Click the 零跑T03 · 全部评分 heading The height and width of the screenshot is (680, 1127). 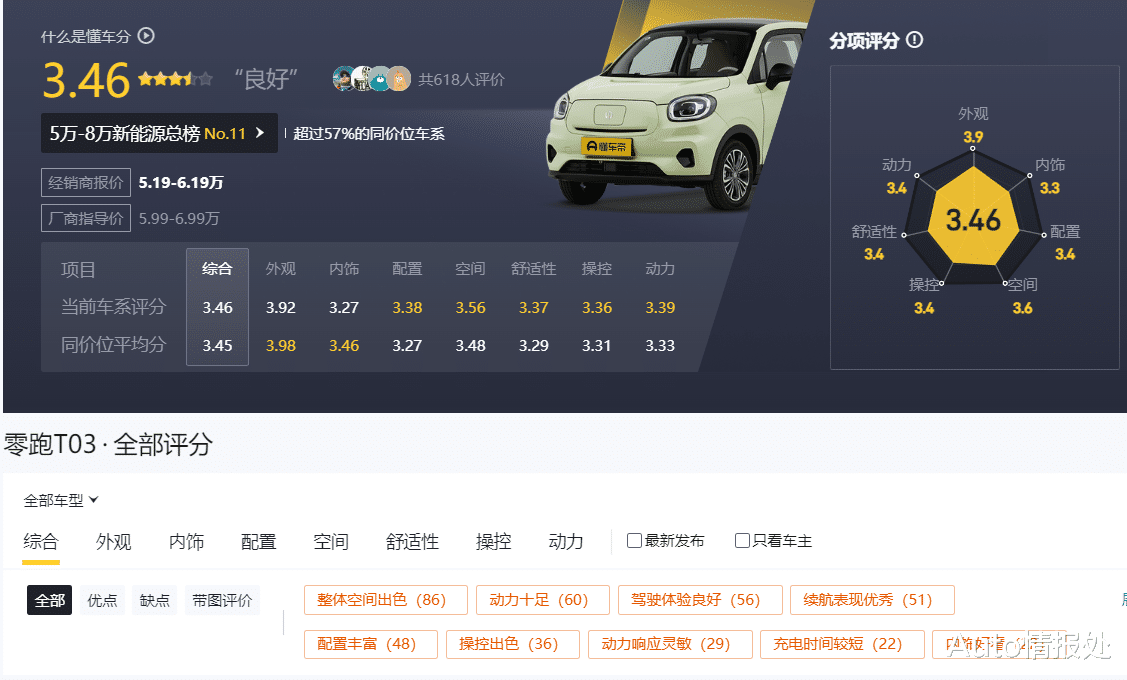109,444
